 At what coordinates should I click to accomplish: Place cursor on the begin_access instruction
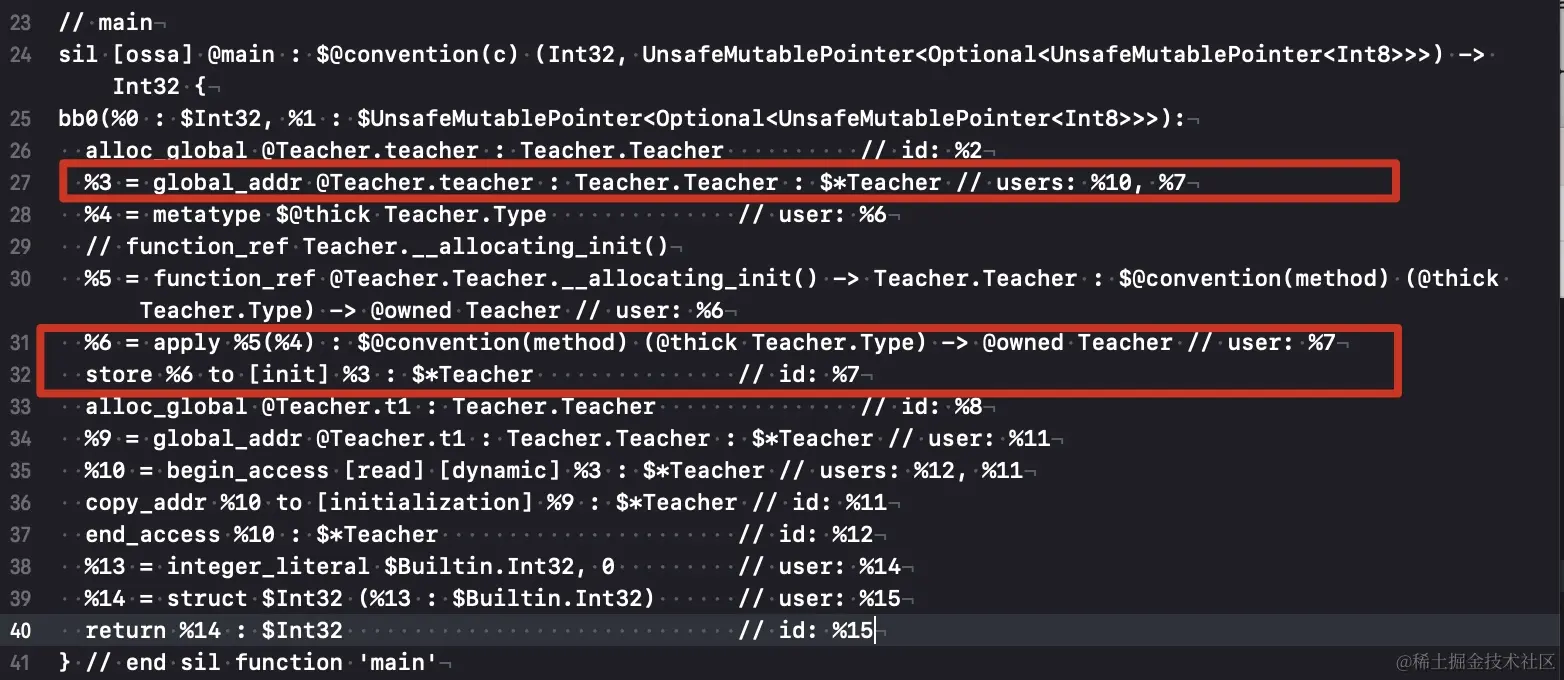247,471
